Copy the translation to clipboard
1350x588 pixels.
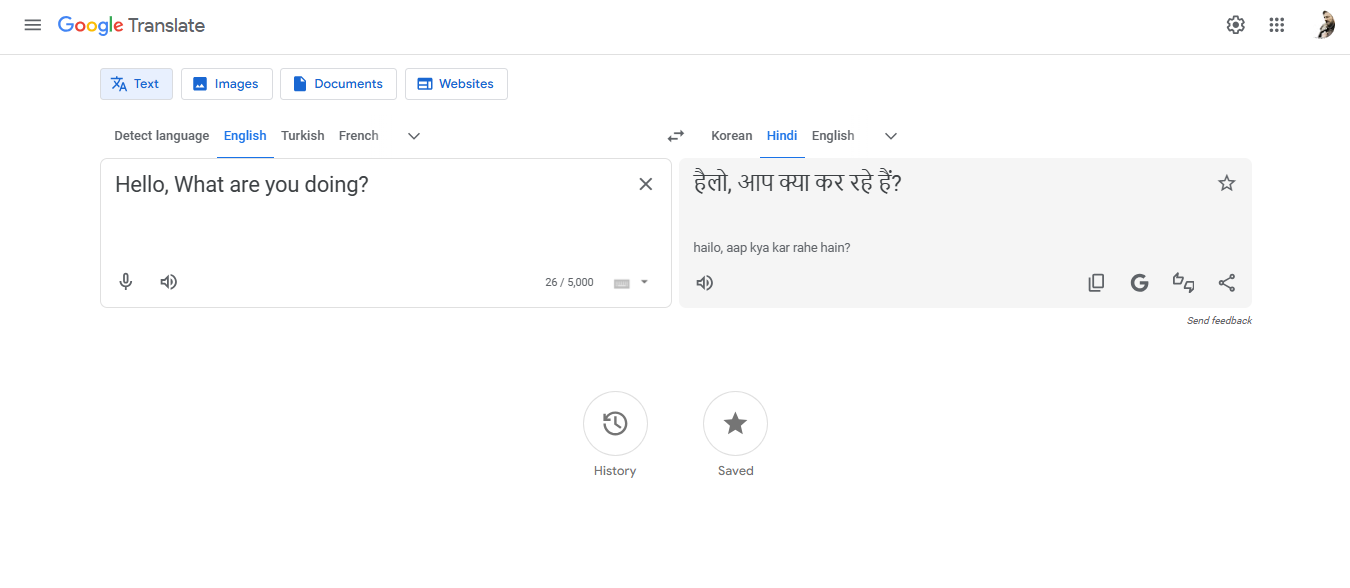click(x=1096, y=283)
